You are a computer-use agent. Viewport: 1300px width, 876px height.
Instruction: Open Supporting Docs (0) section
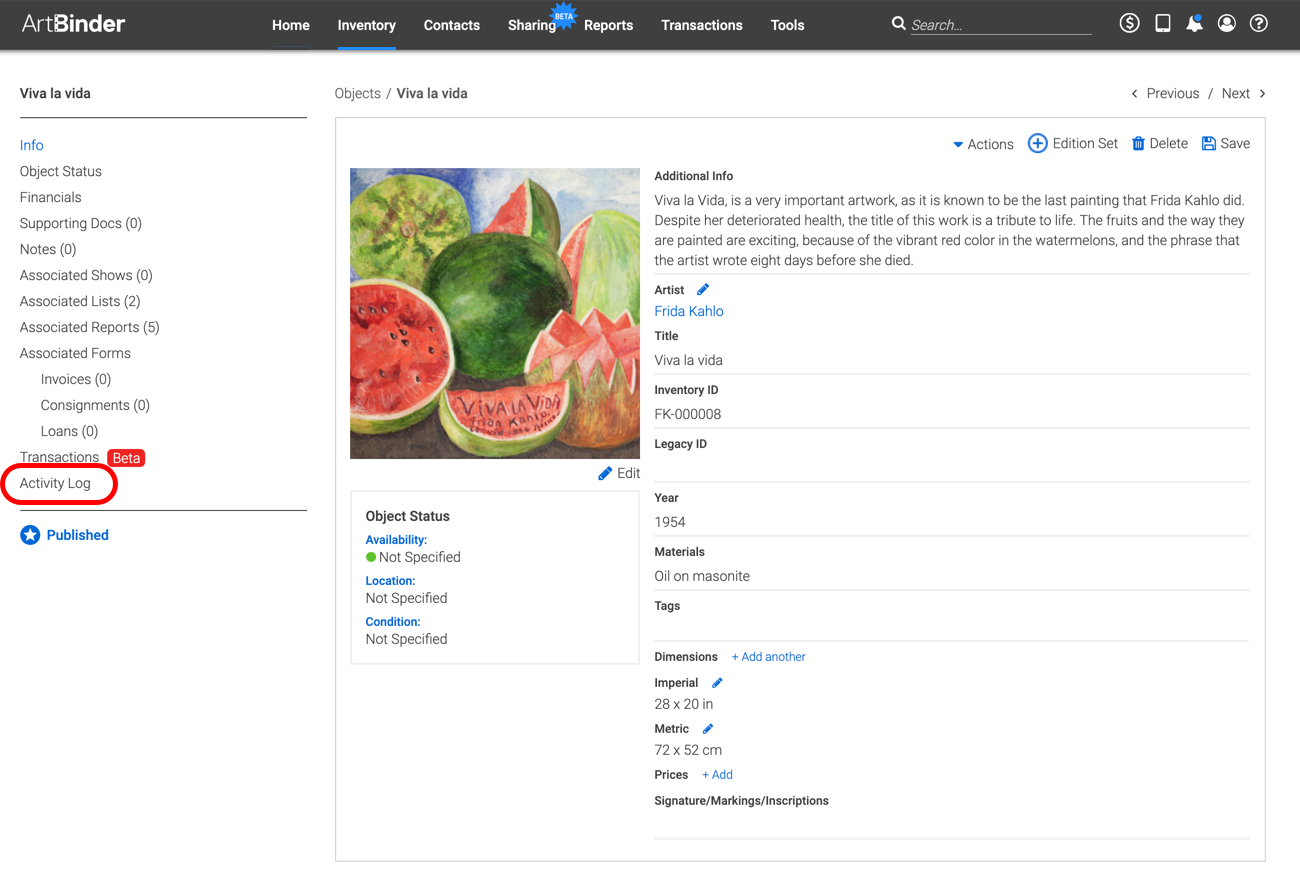[x=81, y=223]
